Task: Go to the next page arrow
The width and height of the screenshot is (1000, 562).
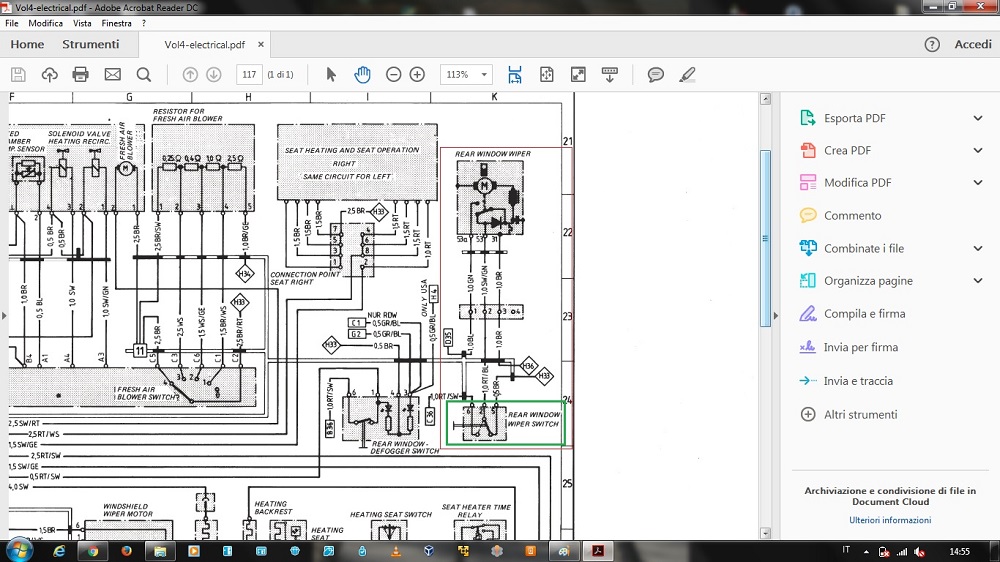Action: click(x=214, y=75)
